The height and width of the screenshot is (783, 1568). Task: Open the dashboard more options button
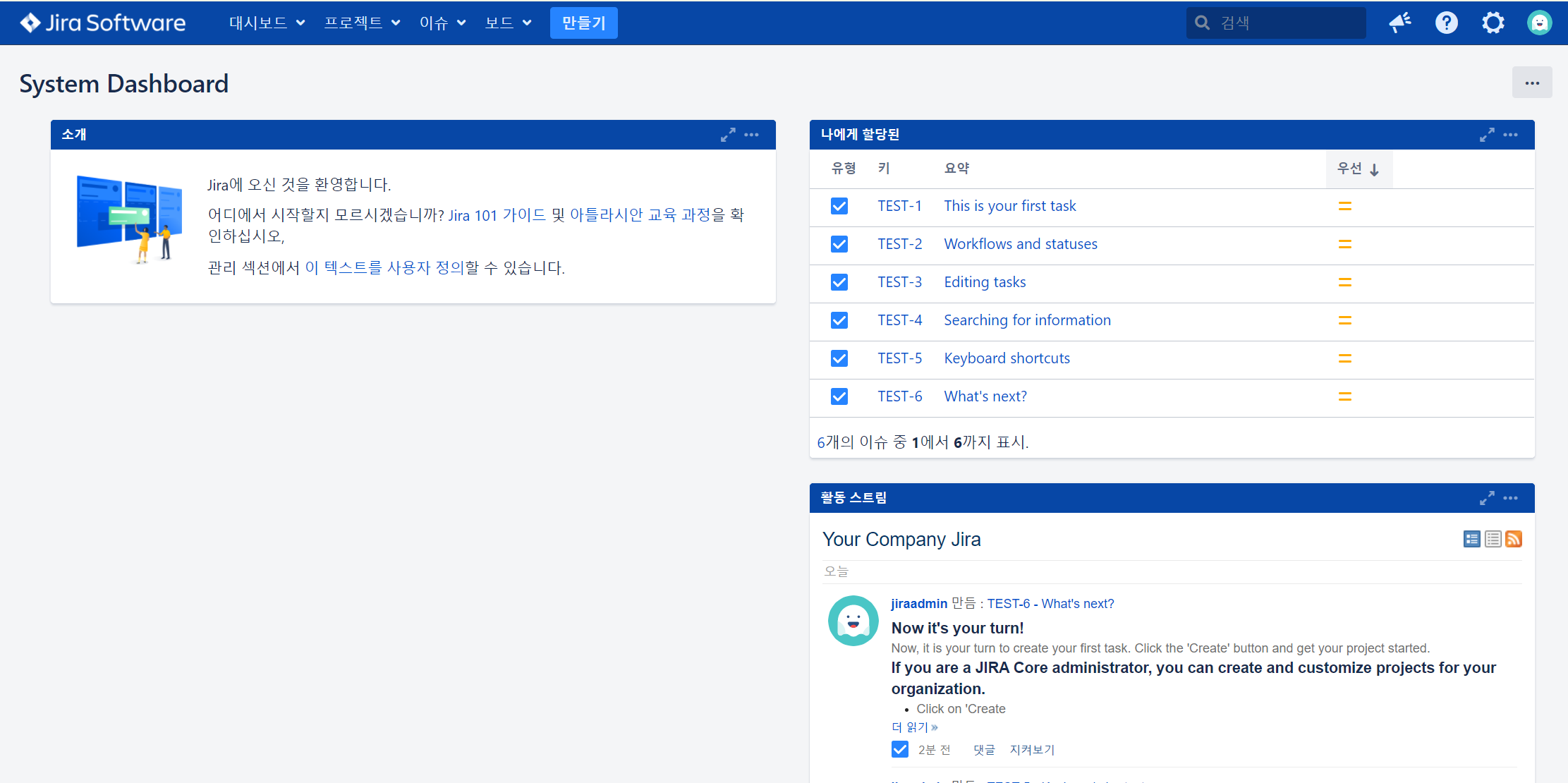[x=1531, y=83]
